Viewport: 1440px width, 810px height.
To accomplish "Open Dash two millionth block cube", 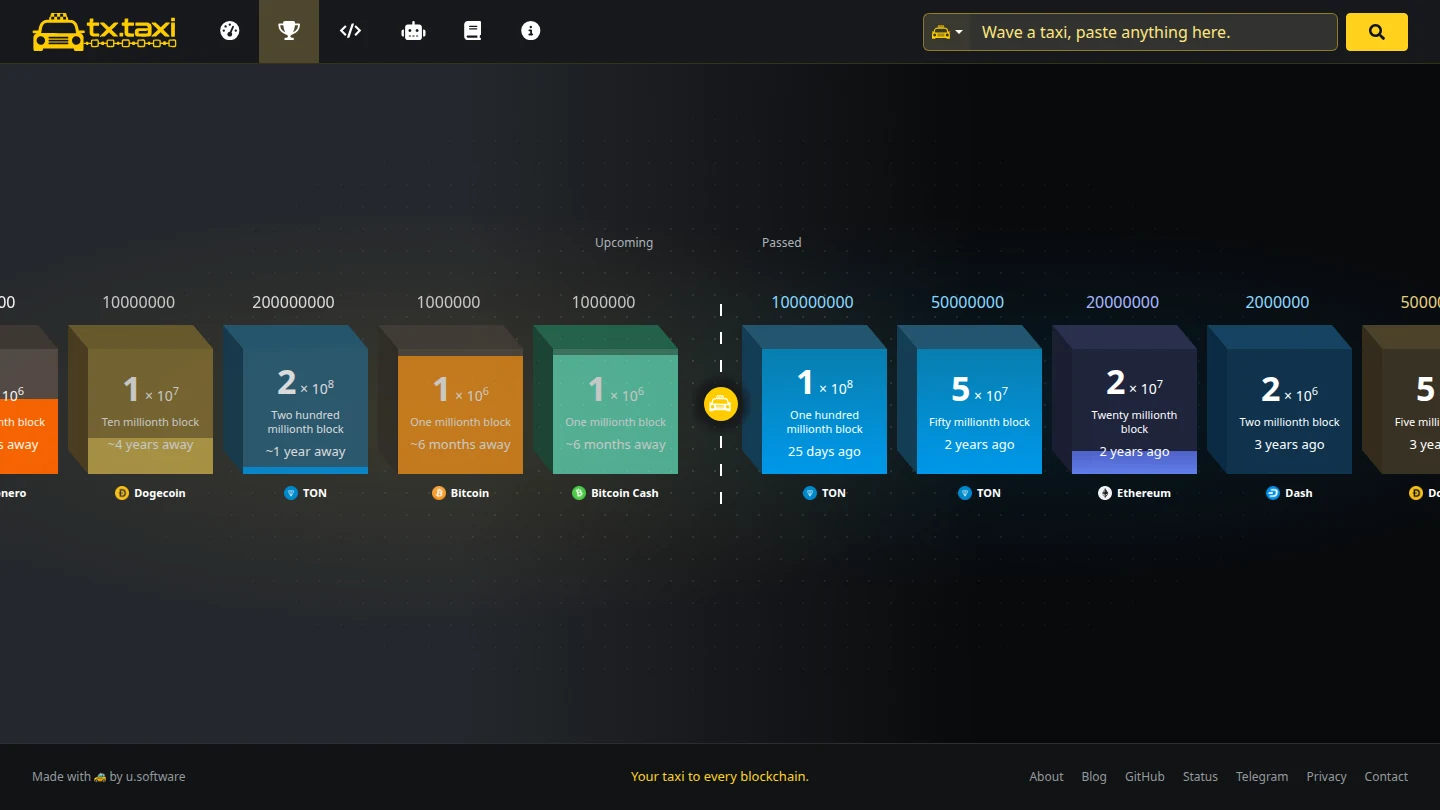I will click(x=1279, y=400).
